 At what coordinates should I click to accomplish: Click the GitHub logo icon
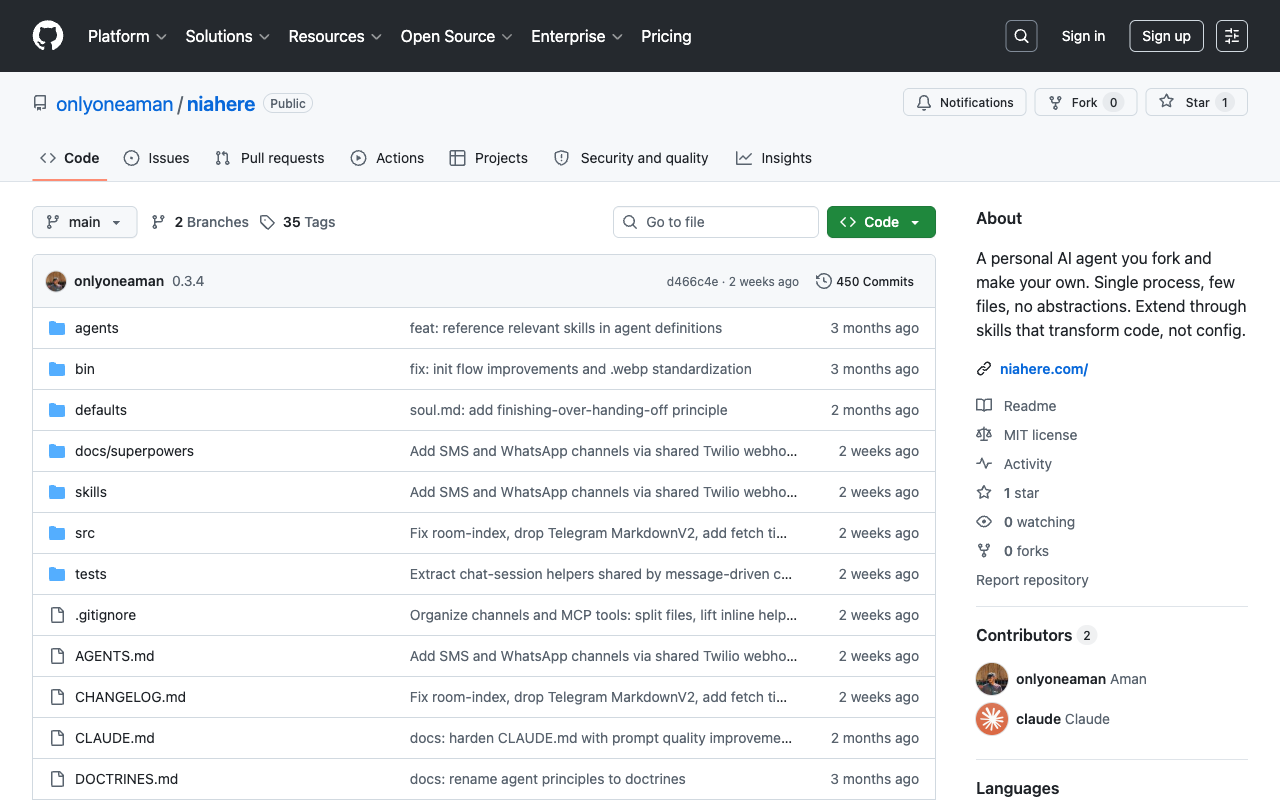[48, 36]
